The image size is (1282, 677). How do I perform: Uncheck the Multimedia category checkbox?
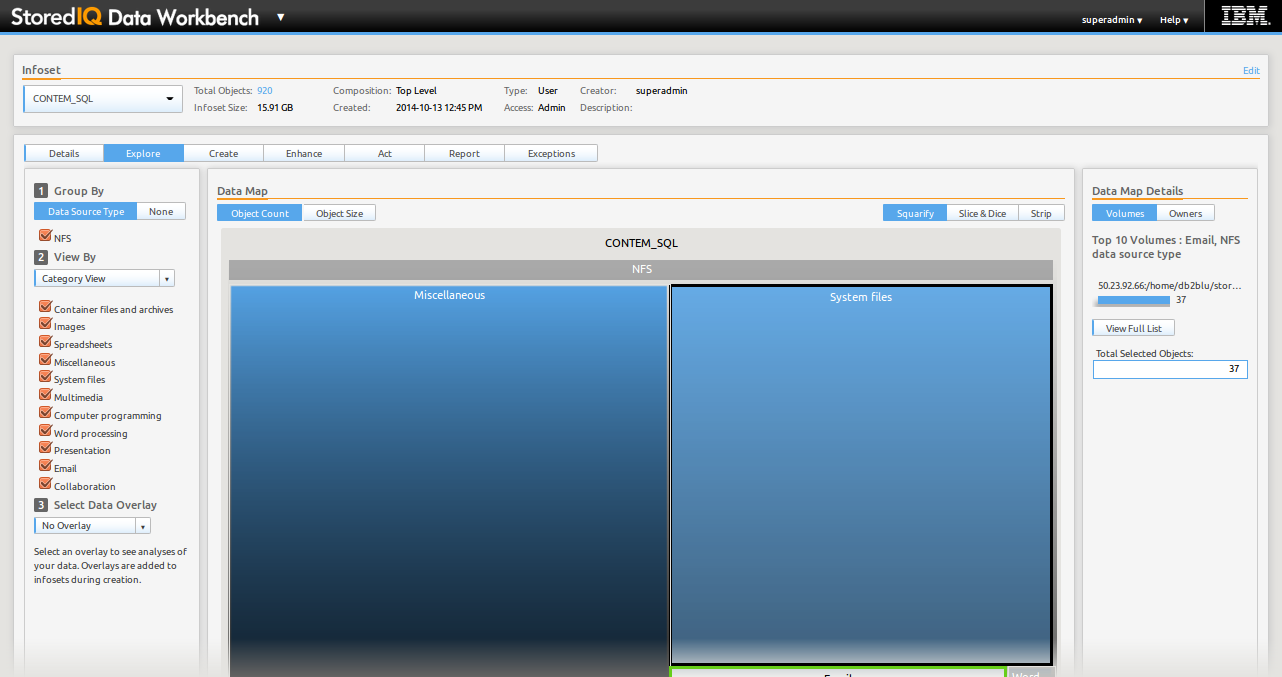tap(44, 395)
